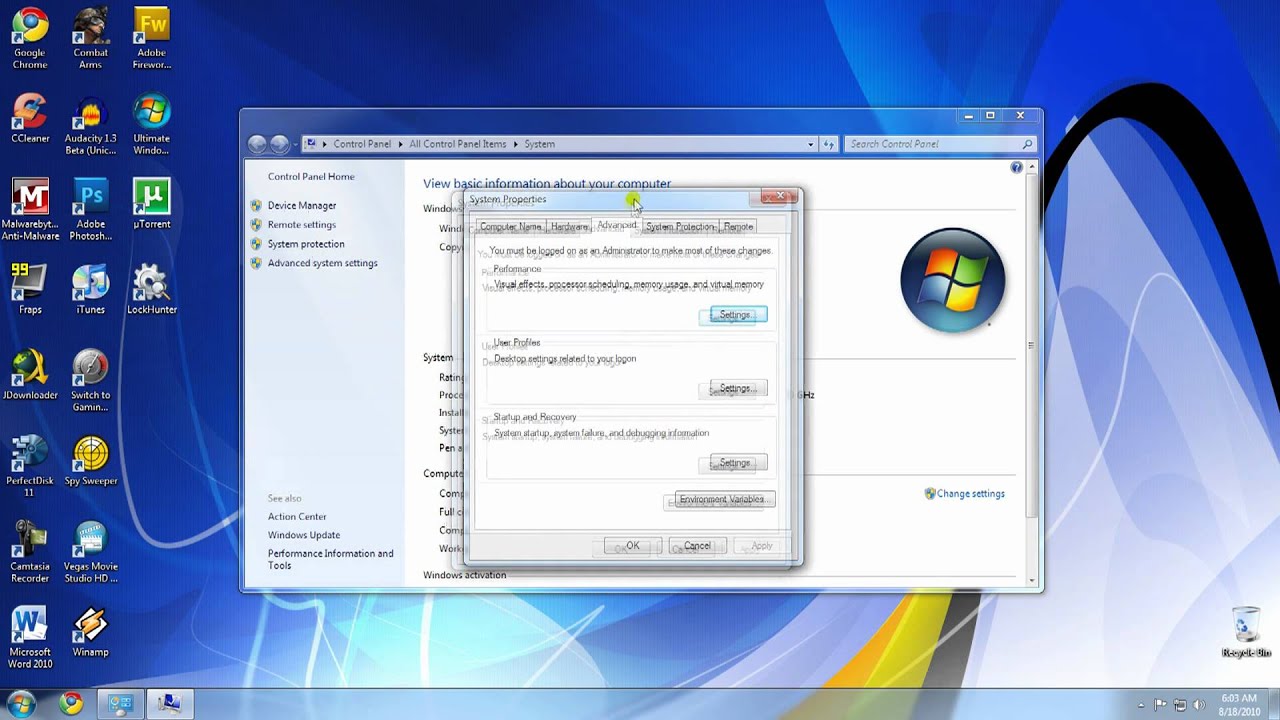Viewport: 1280px width, 720px height.
Task: Launch PerfectDisk 11 desktop icon
Action: [x=30, y=466]
